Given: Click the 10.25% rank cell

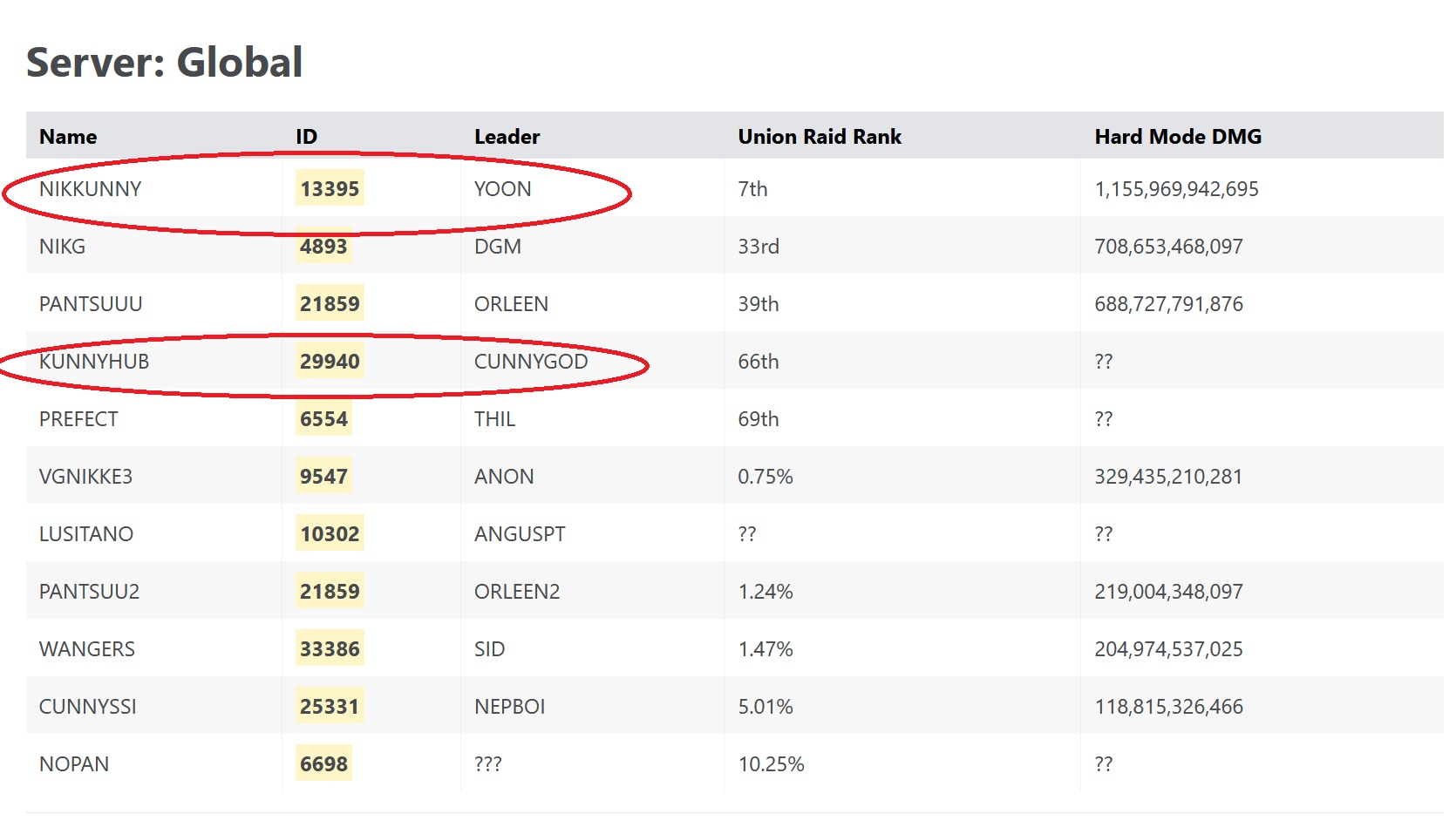Looking at the screenshot, I should (771, 764).
